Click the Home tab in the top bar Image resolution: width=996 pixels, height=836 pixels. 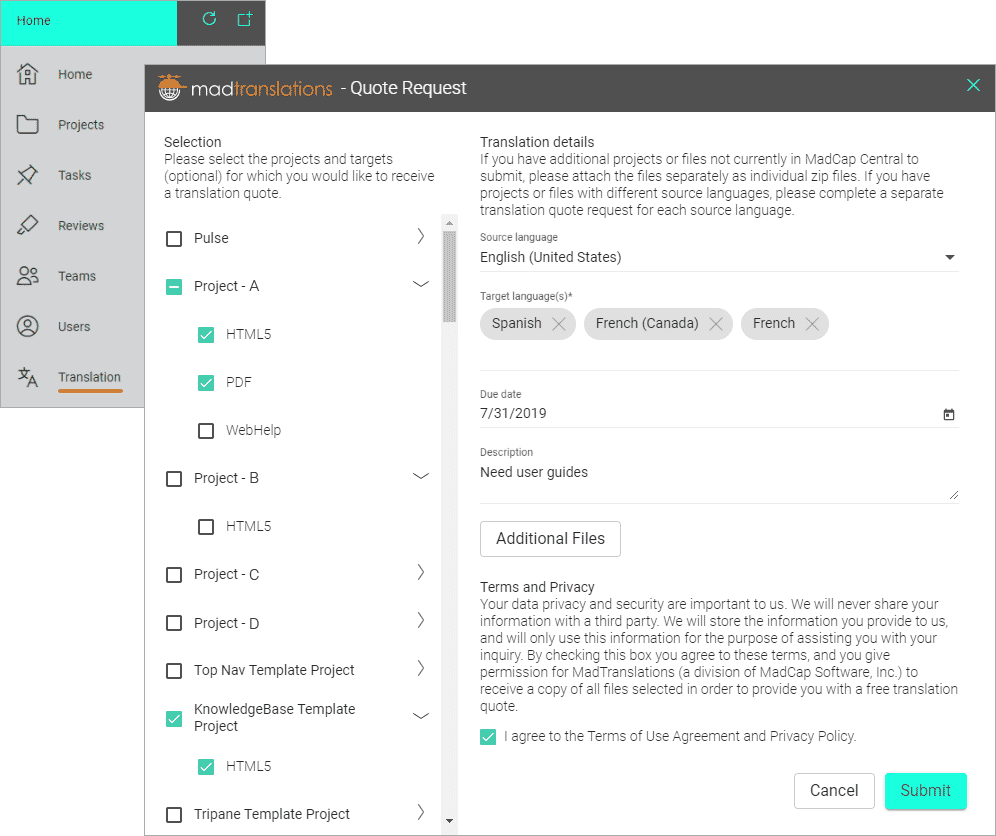tap(88, 22)
